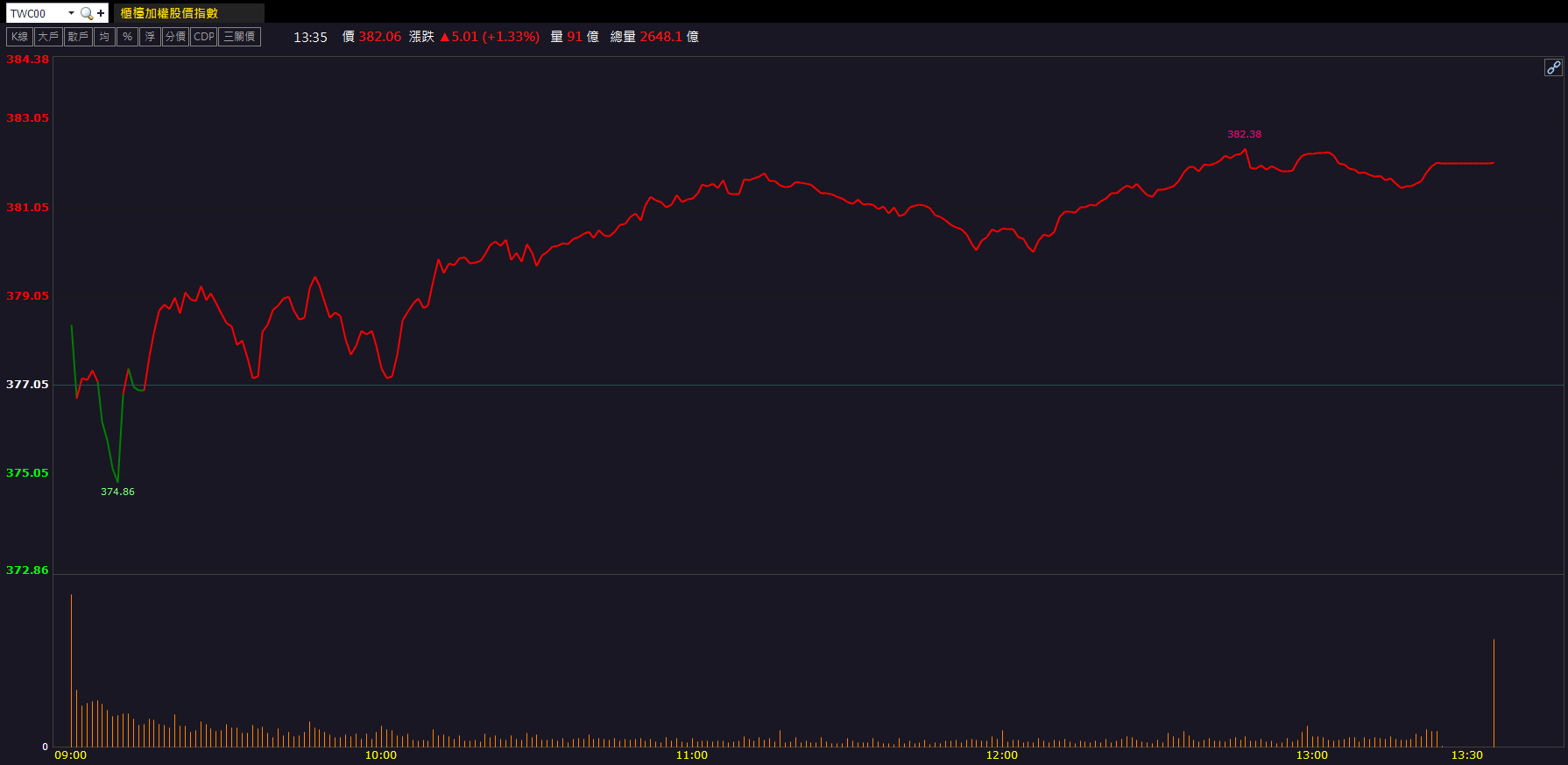Image resolution: width=1568 pixels, height=765 pixels.
Task: Toggle the % percentage scale button
Action: click(127, 37)
